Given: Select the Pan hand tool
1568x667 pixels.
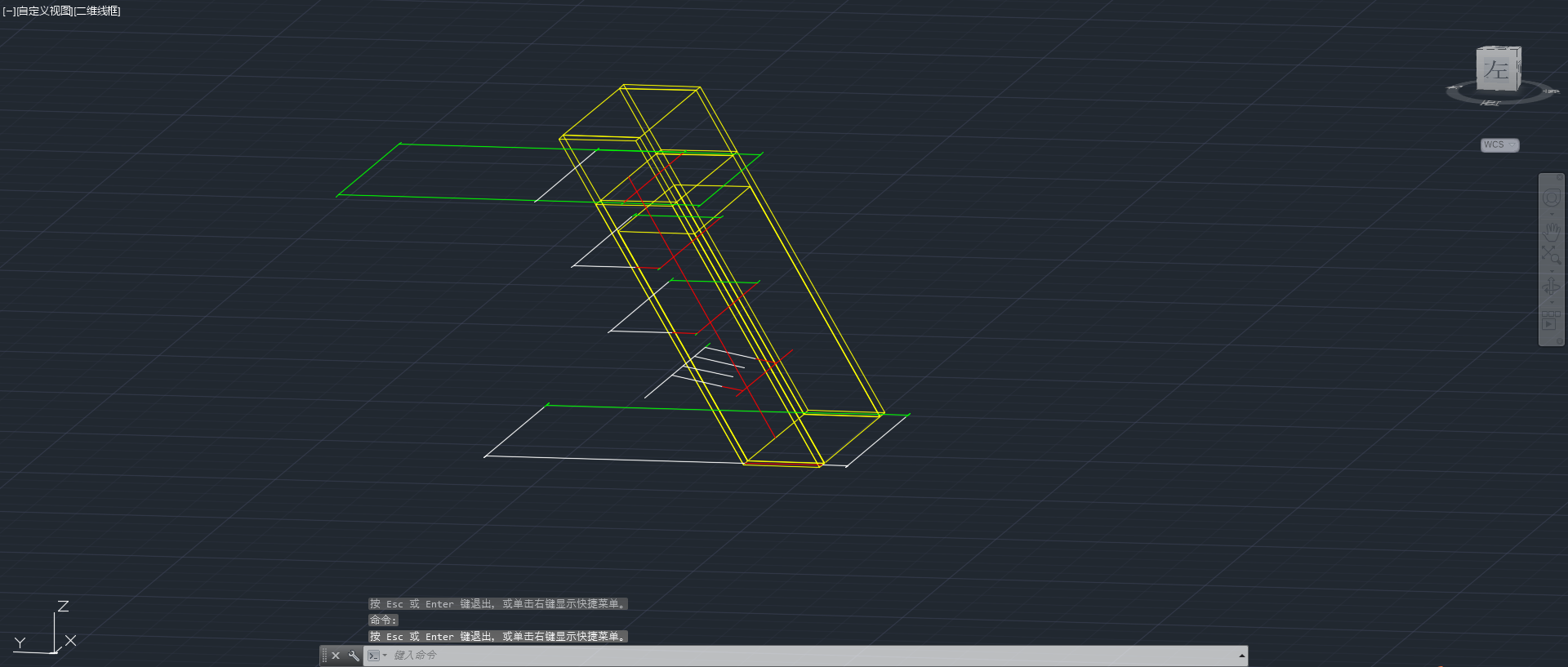Looking at the screenshot, I should [x=1552, y=232].
